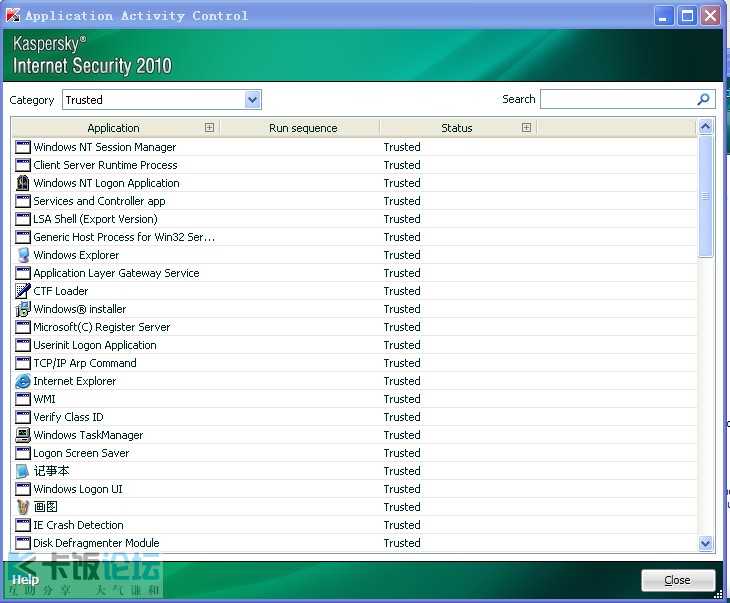Click the LSA Shell icon
Screen dimensions: 730x603
(23, 219)
